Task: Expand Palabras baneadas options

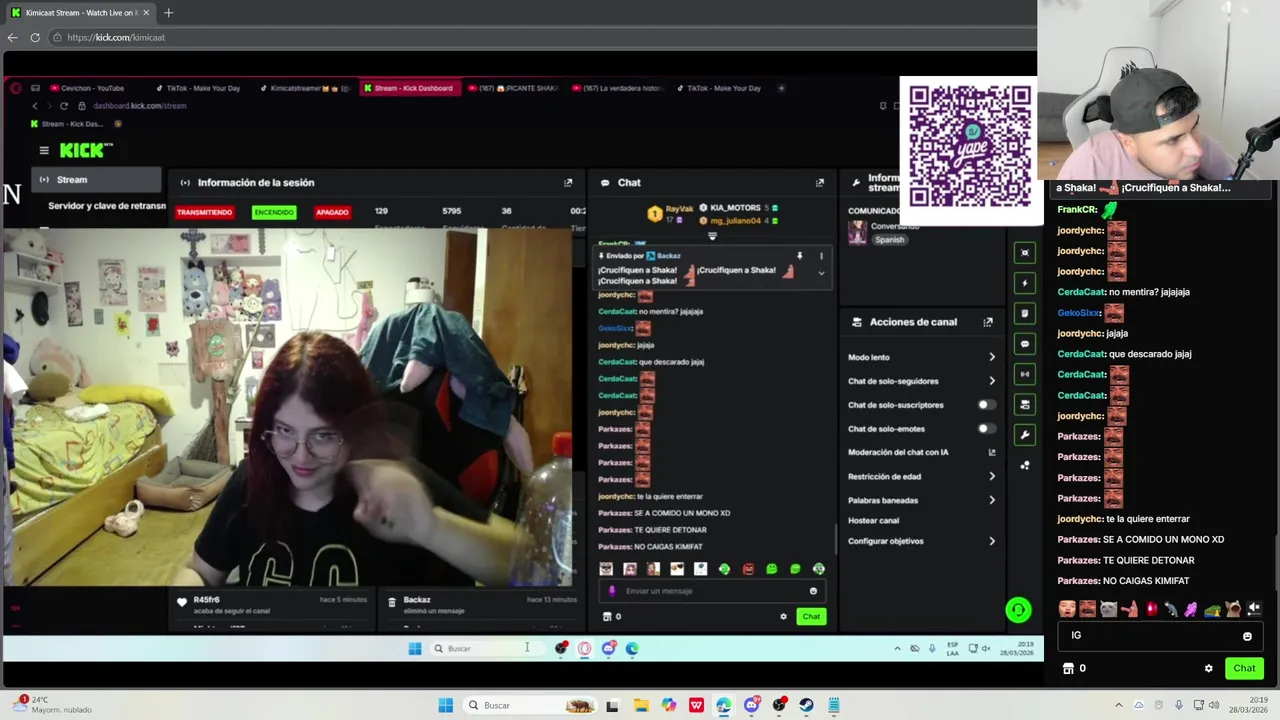Action: [992, 500]
